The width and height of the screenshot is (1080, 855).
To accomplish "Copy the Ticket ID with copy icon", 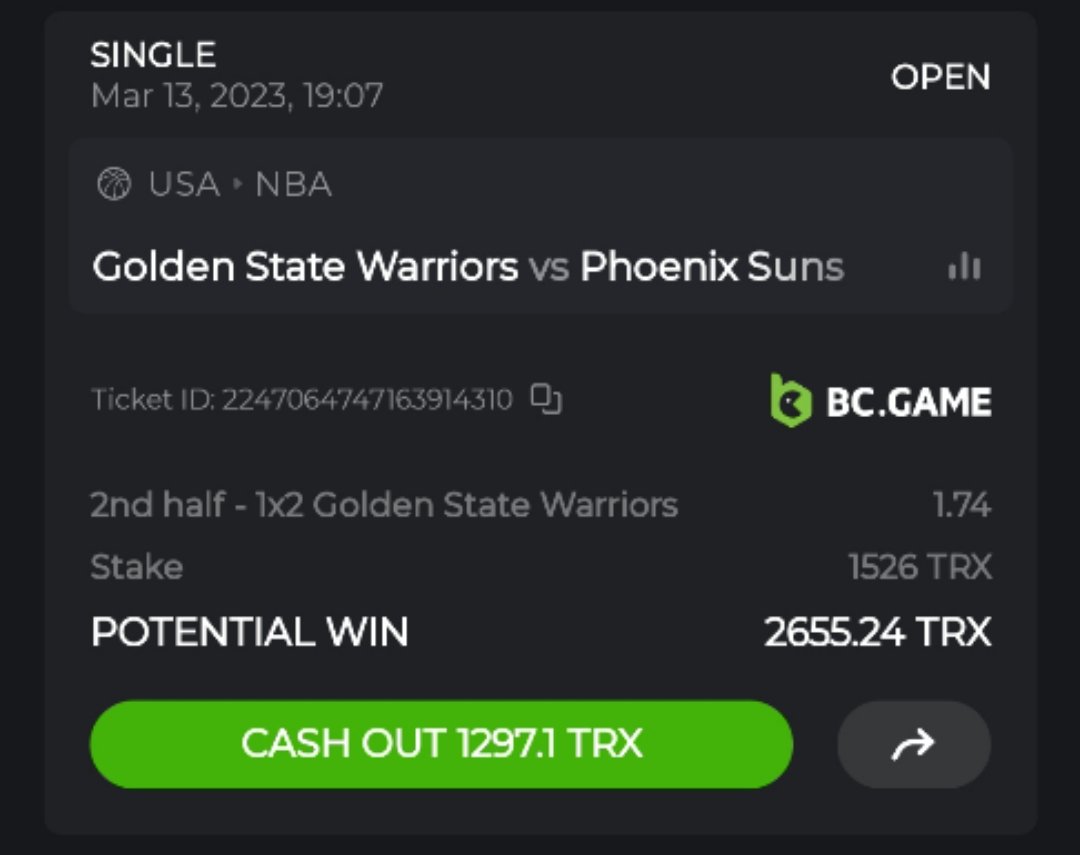I will (546, 399).
